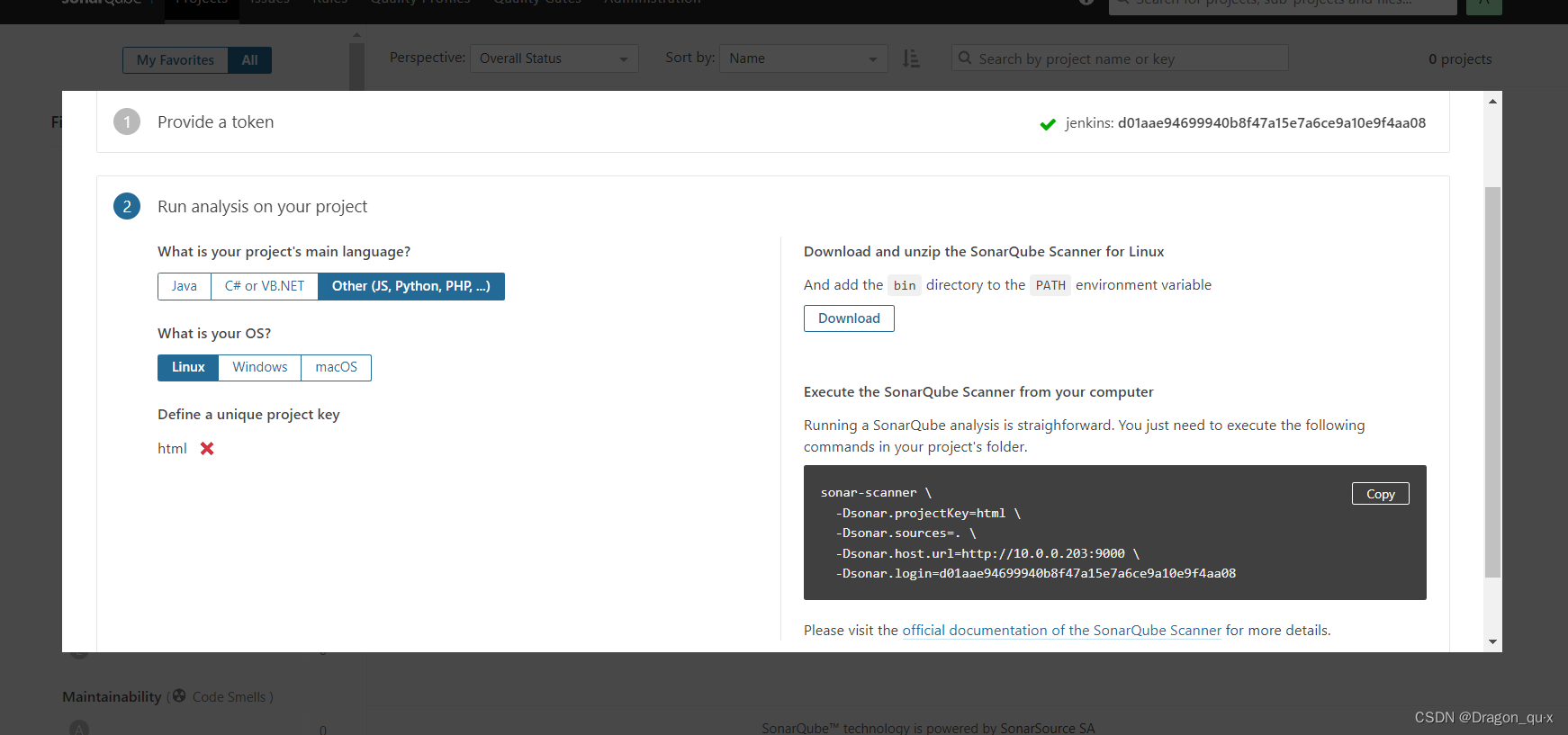The width and height of the screenshot is (1568, 735).
Task: Download the SonarQube Scanner for Linux
Action: [x=849, y=318]
